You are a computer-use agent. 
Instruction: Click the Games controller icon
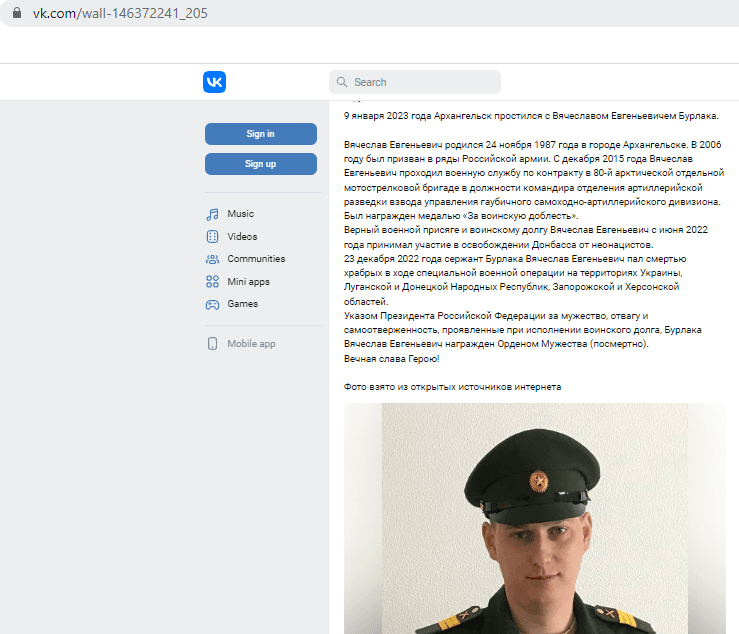(x=213, y=305)
